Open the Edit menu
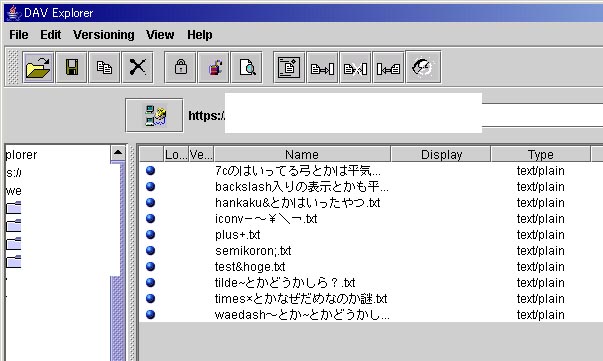Viewport: 603px width, 361px height. (51, 35)
